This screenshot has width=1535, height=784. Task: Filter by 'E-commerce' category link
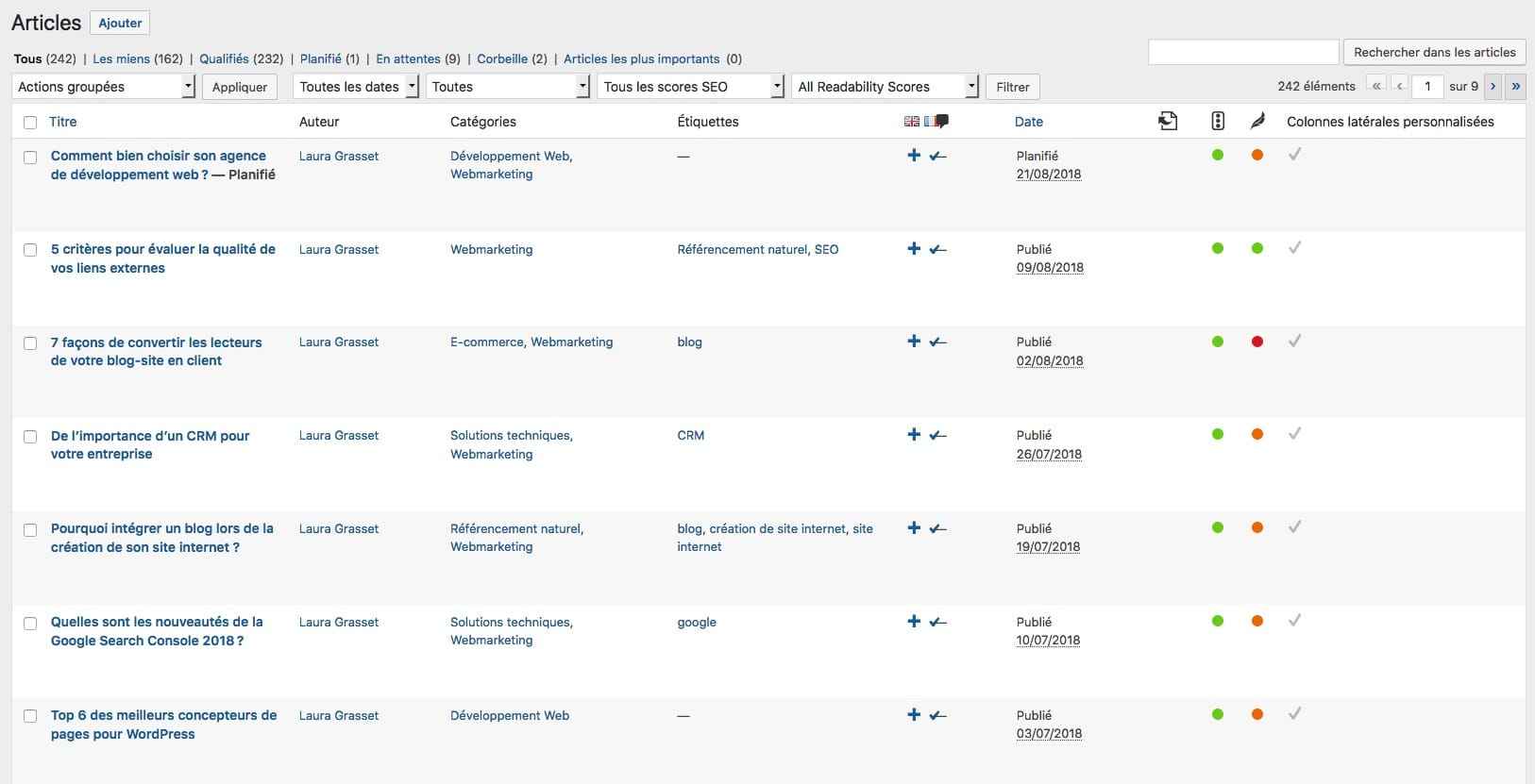486,342
